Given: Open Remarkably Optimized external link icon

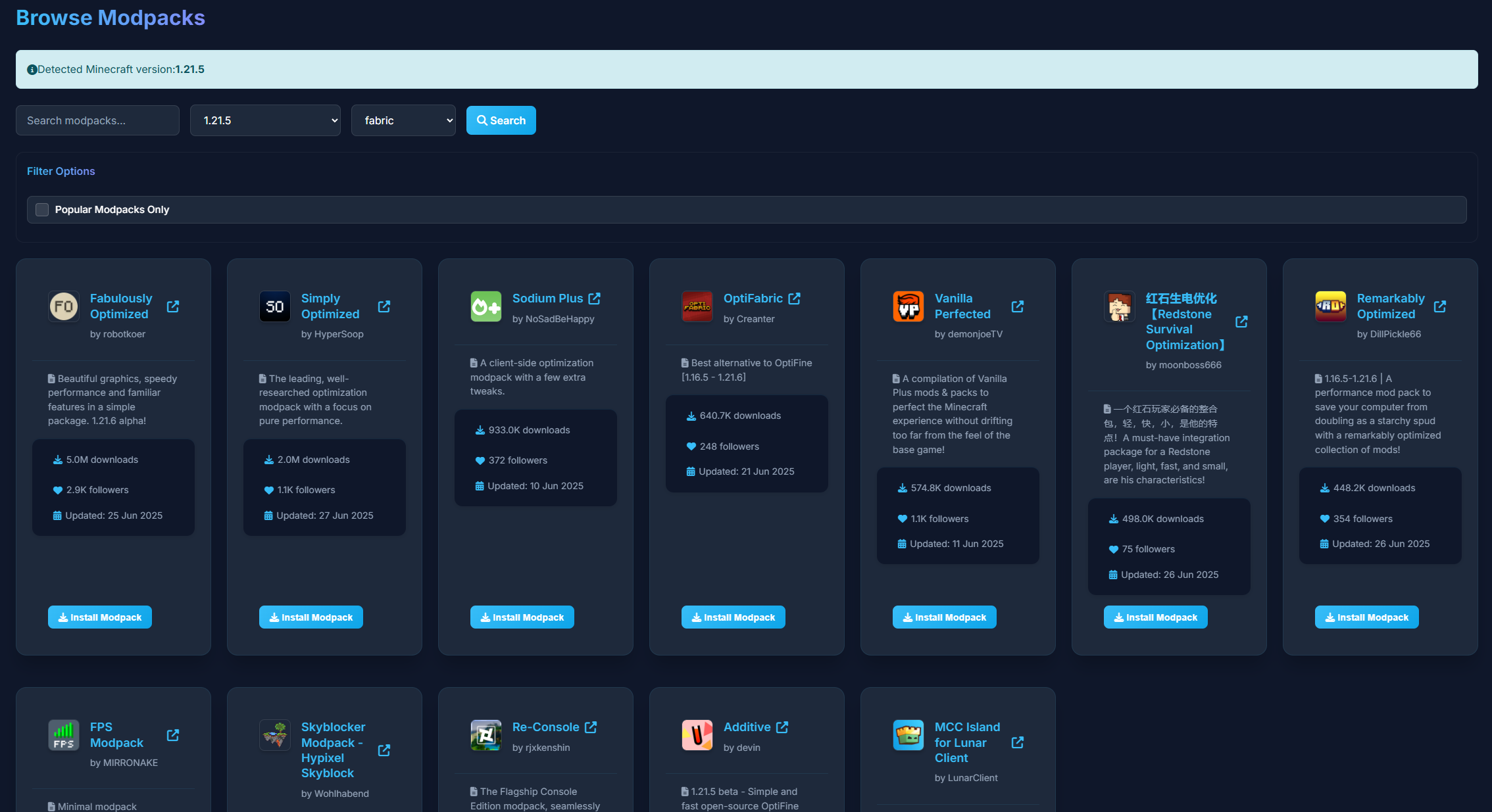Looking at the screenshot, I should click(x=1440, y=306).
